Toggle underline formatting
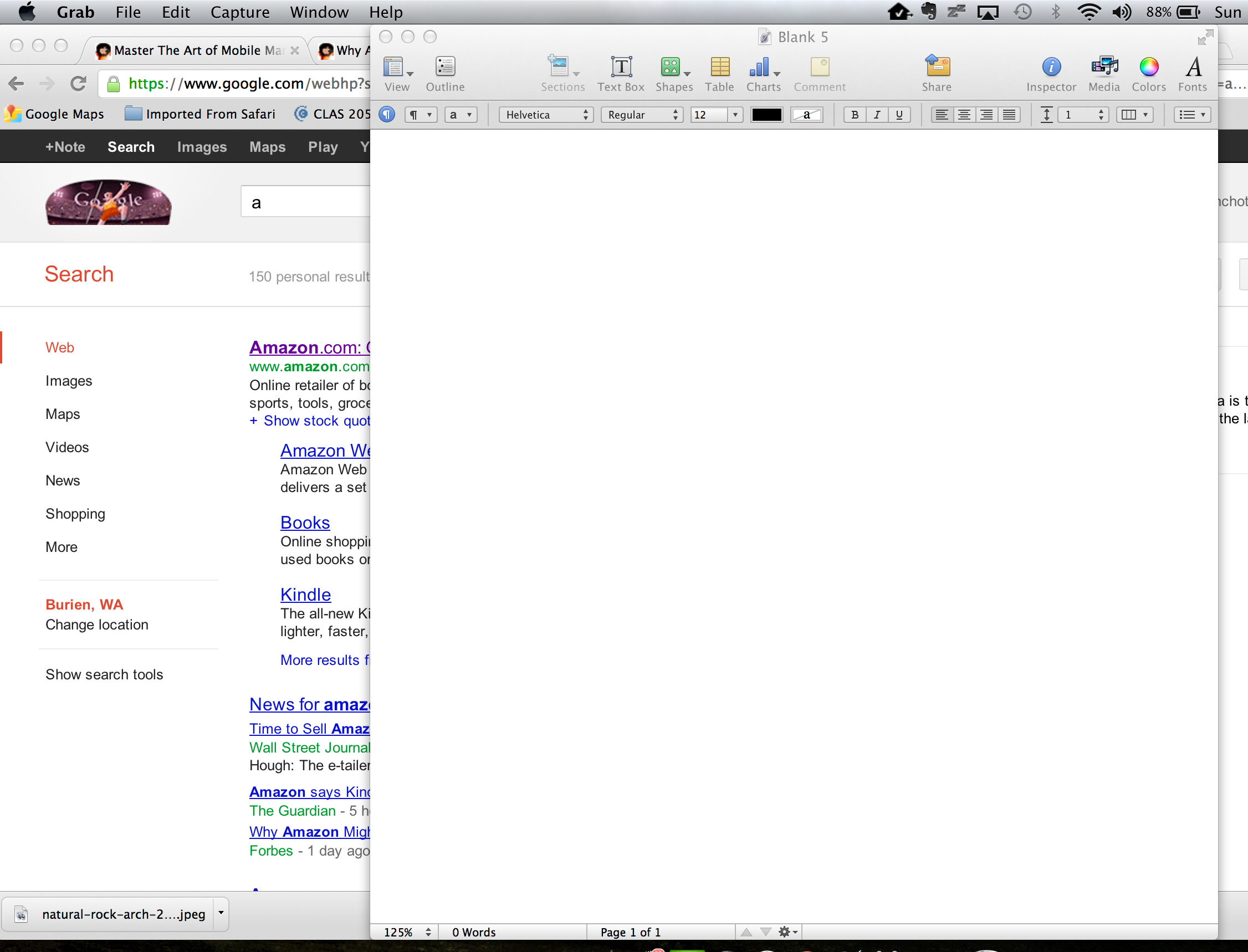 tap(899, 115)
